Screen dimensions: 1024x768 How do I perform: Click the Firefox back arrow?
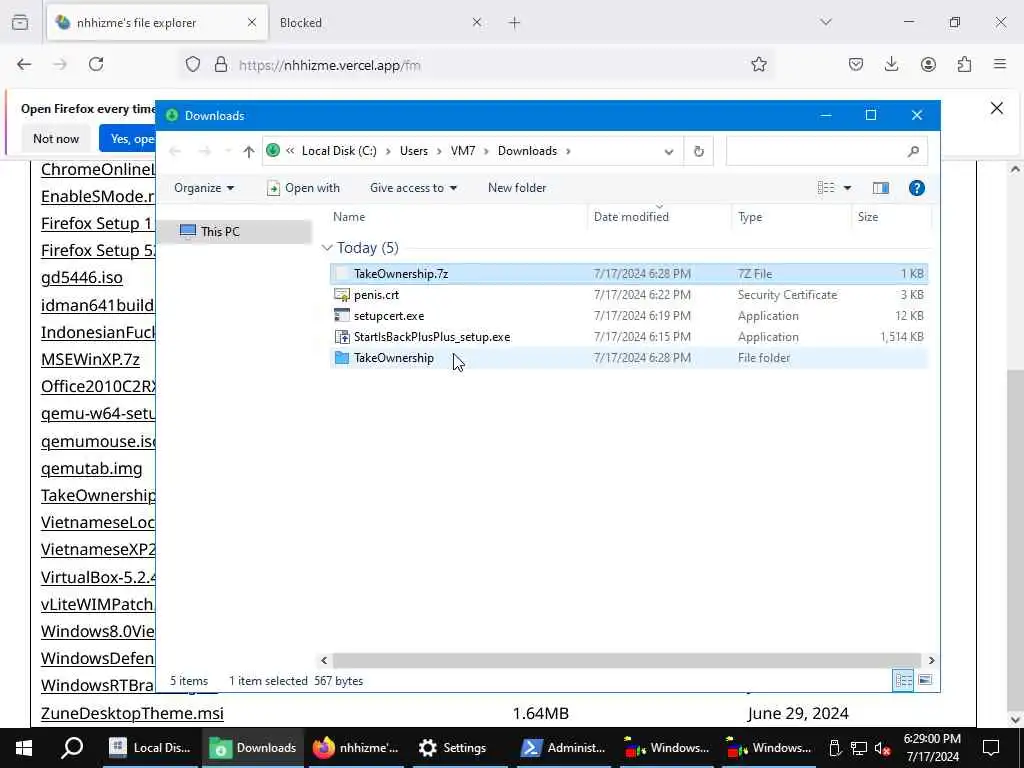tap(24, 64)
